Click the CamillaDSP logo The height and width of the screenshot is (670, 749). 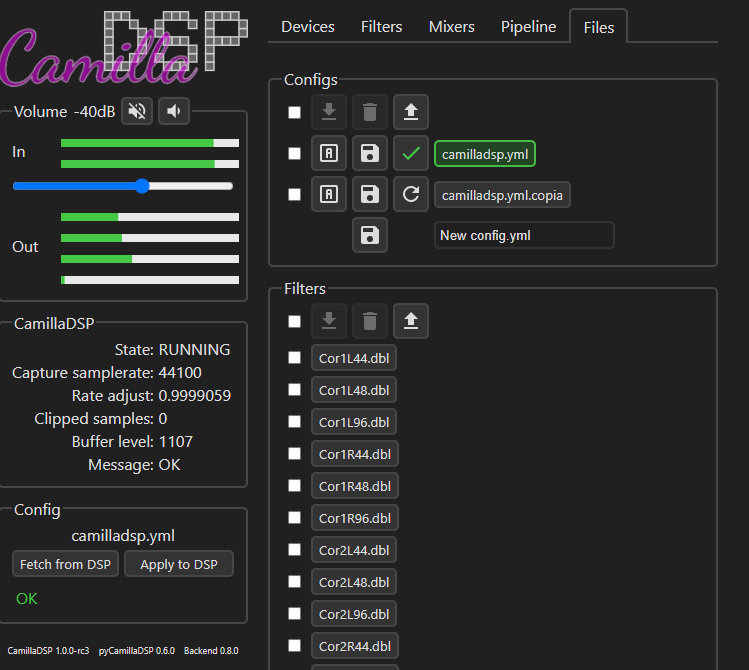(123, 48)
